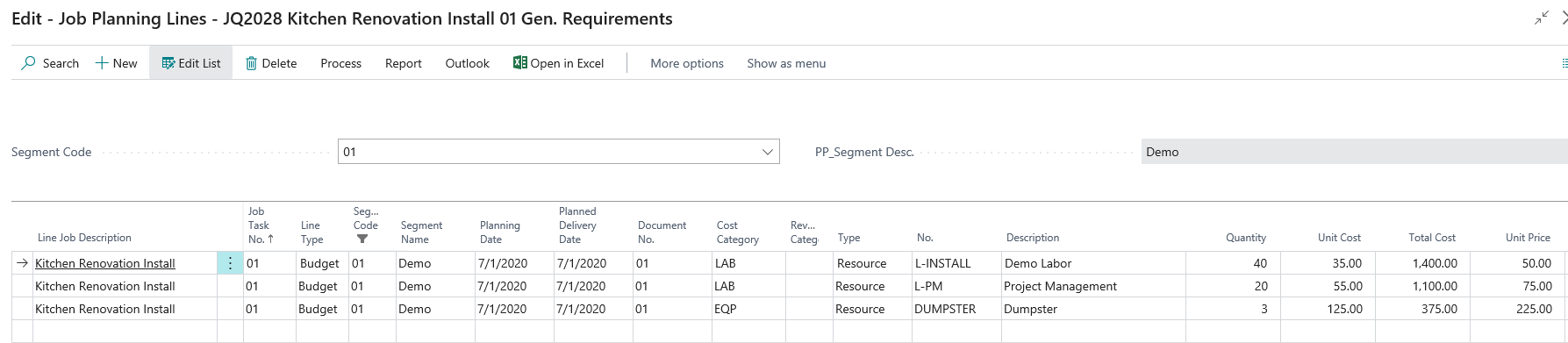Open the Process menu
Screen dimensions: 1568x343
(x=340, y=63)
